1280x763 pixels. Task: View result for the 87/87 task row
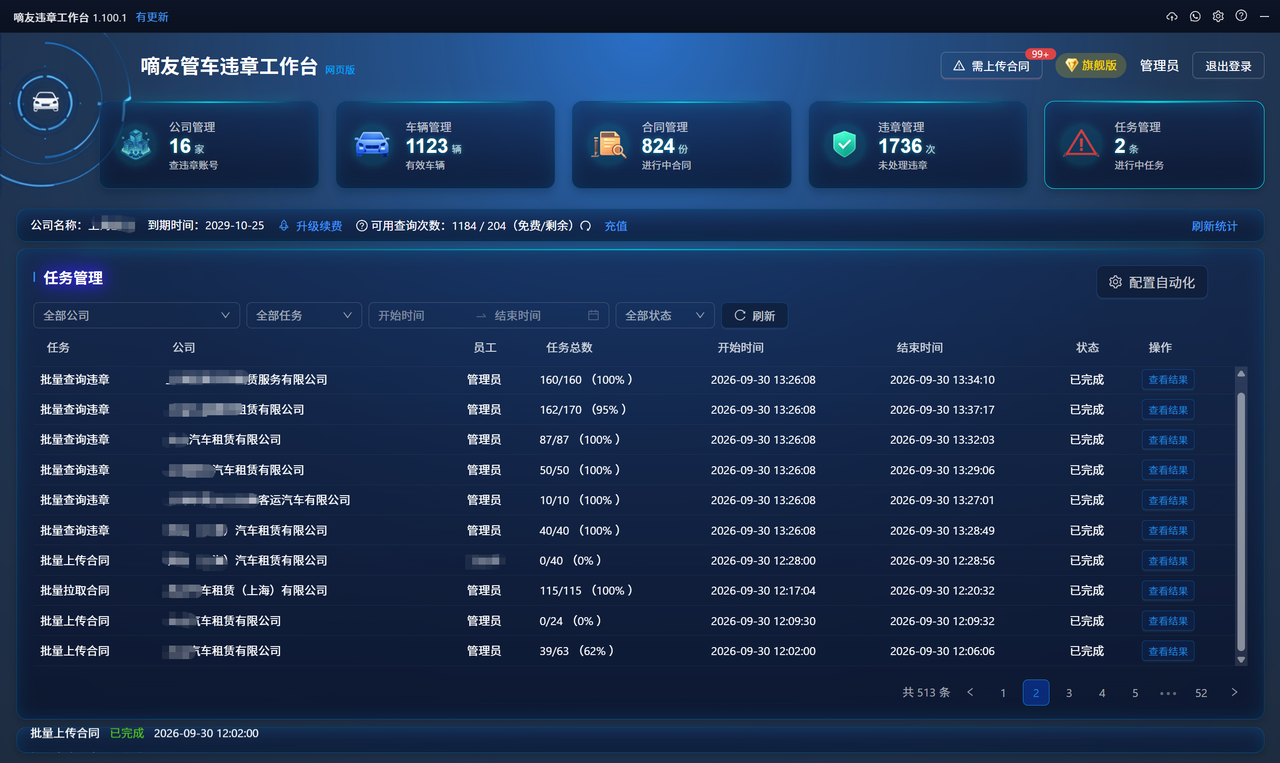(1168, 440)
